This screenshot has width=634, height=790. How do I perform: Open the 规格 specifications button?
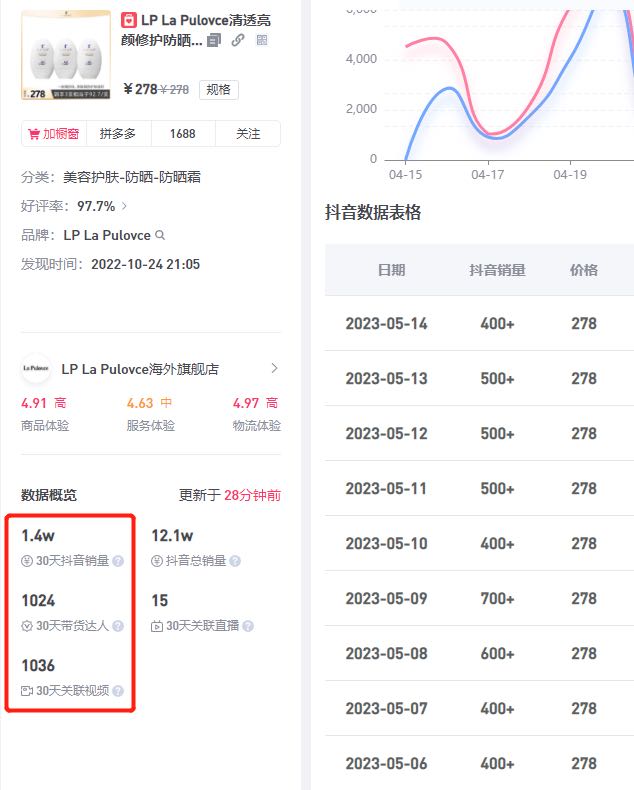click(218, 90)
